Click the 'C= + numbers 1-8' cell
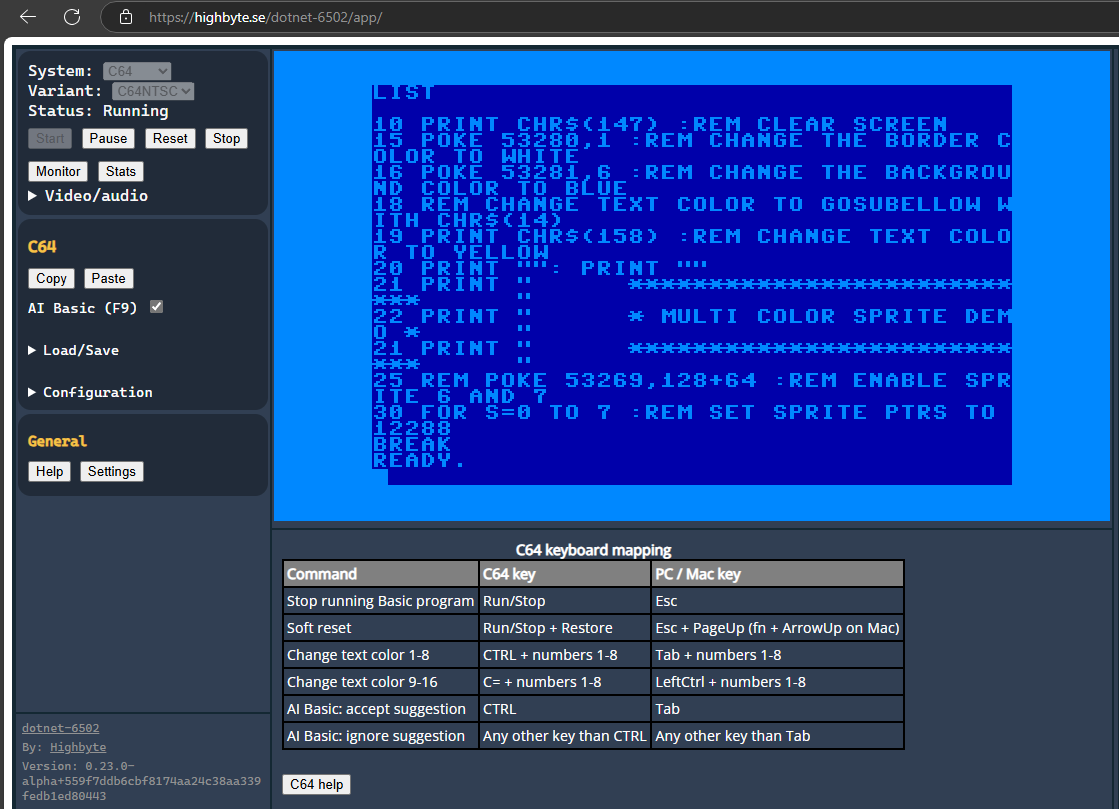Image resolution: width=1119 pixels, height=809 pixels. (x=564, y=682)
